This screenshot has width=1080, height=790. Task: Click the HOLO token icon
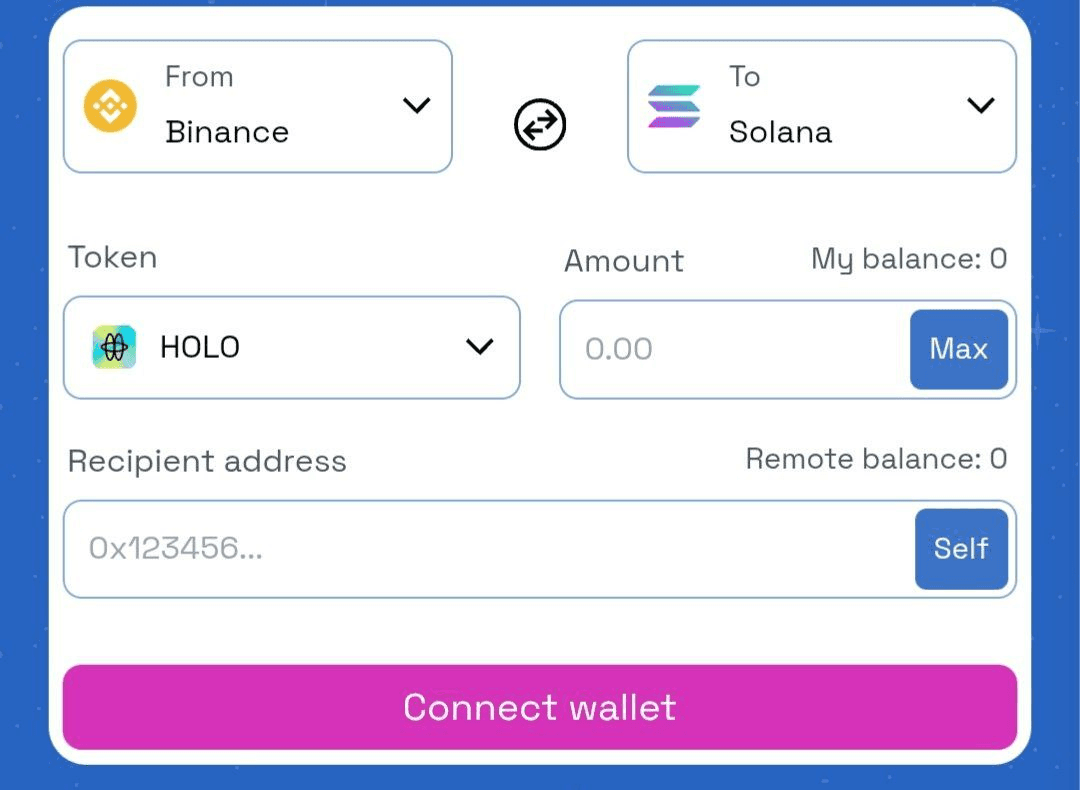click(x=114, y=347)
